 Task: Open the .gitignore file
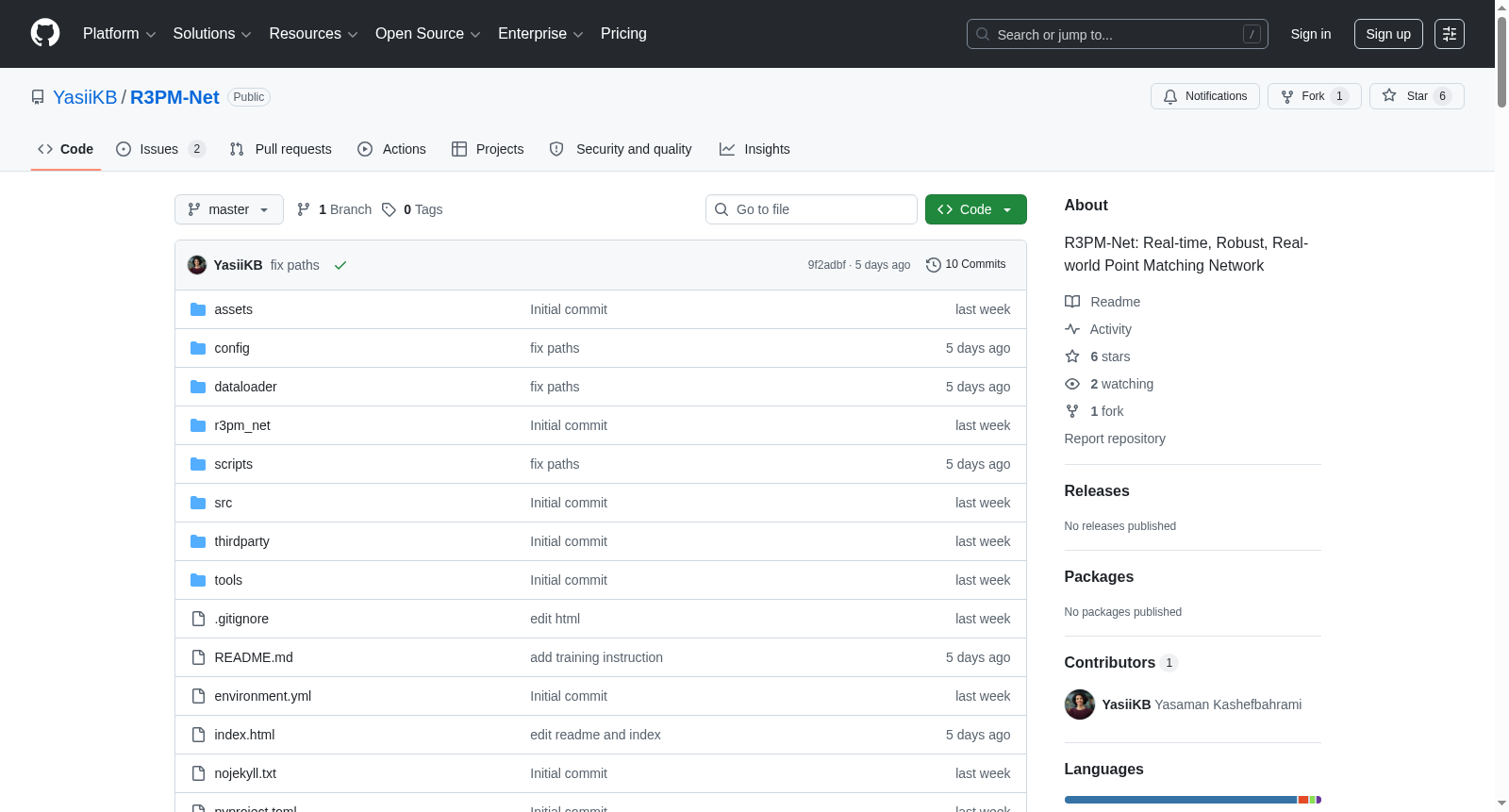241,619
